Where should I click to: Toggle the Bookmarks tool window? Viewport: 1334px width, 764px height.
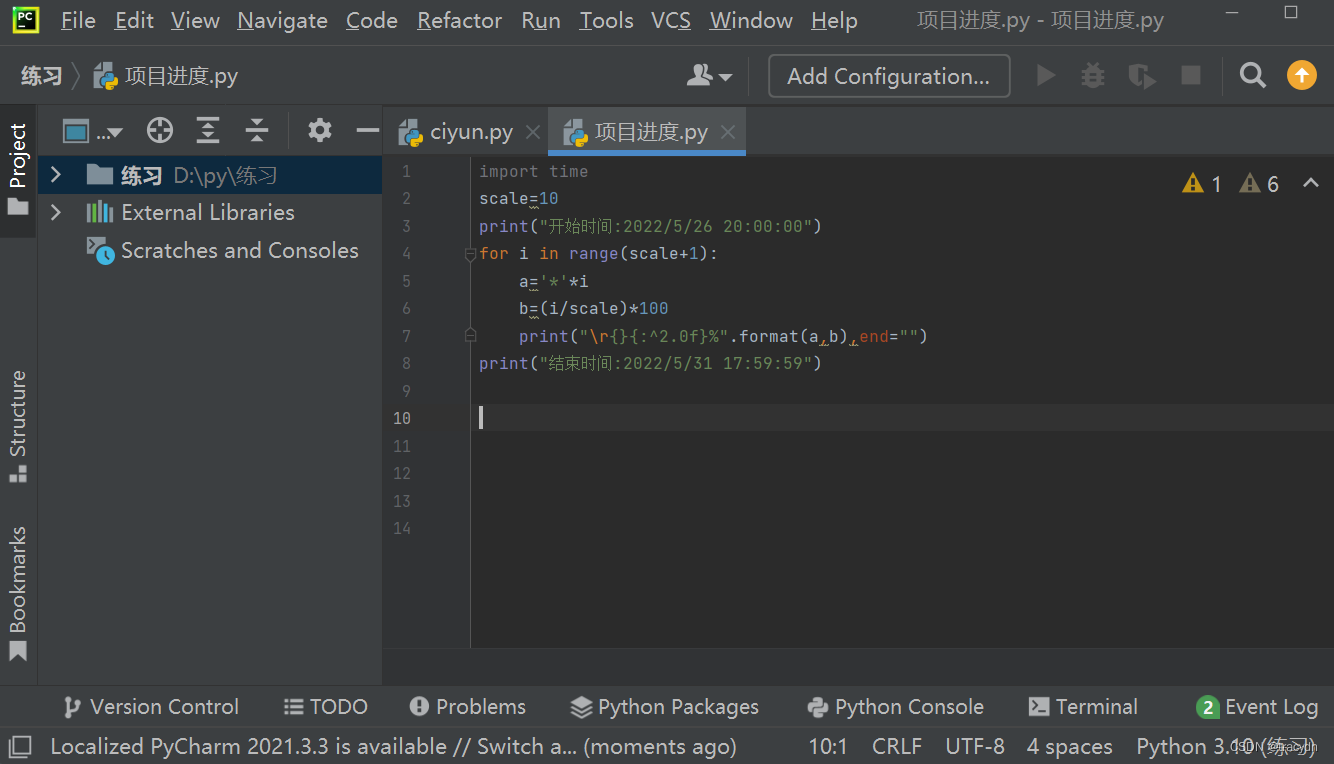pyautogui.click(x=17, y=575)
